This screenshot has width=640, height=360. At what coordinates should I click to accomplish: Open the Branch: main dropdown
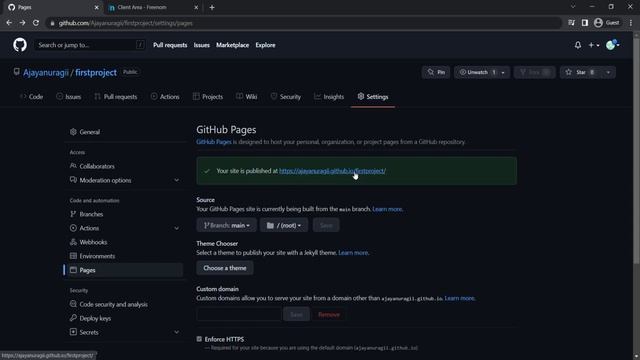coord(227,225)
